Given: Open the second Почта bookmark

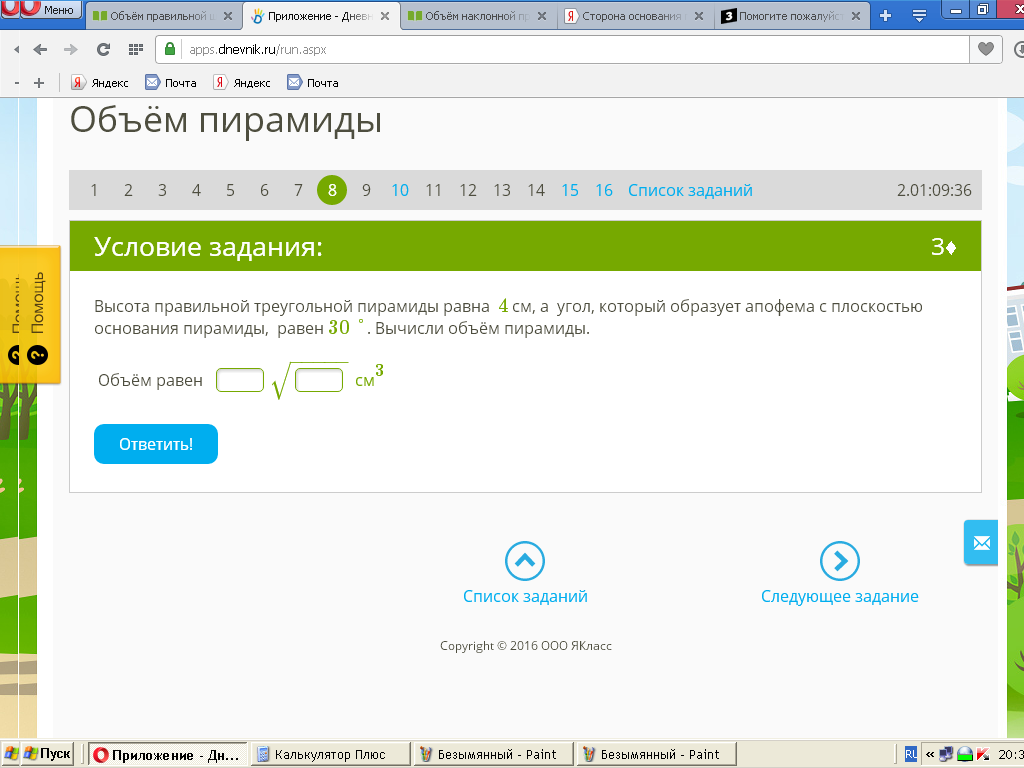Looking at the screenshot, I should tap(313, 83).
